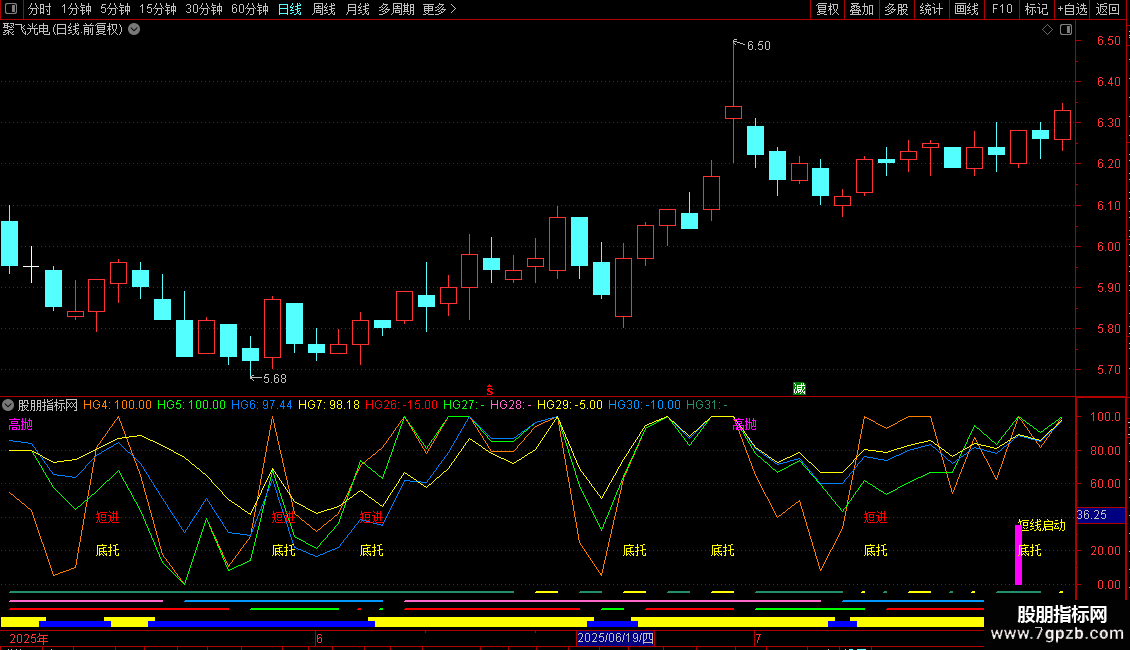This screenshot has height=650, width=1130.
Task: Open the 多股 multi-stock view
Action: 896,9
